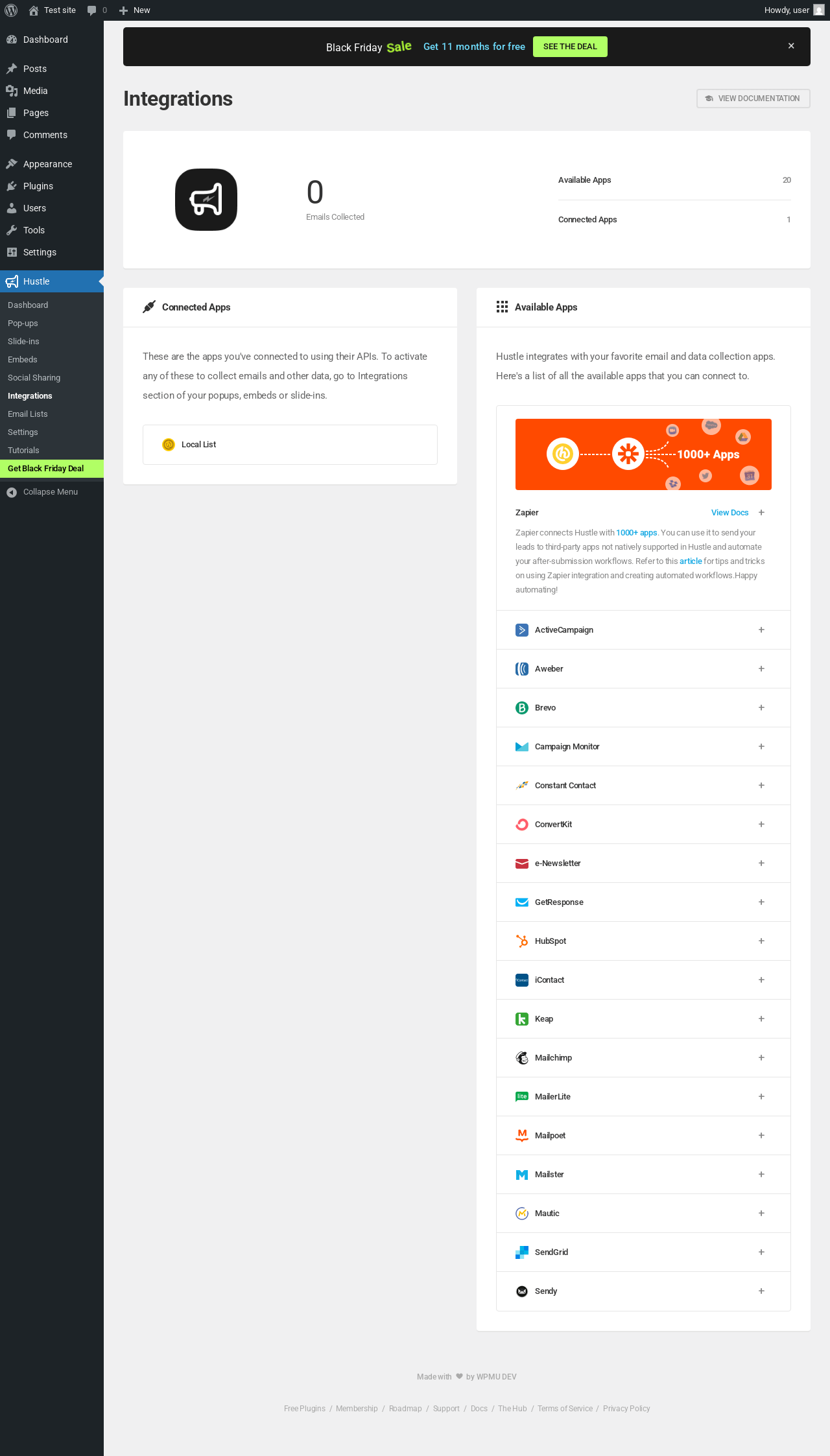Follow the 1000+ apps link

[637, 533]
